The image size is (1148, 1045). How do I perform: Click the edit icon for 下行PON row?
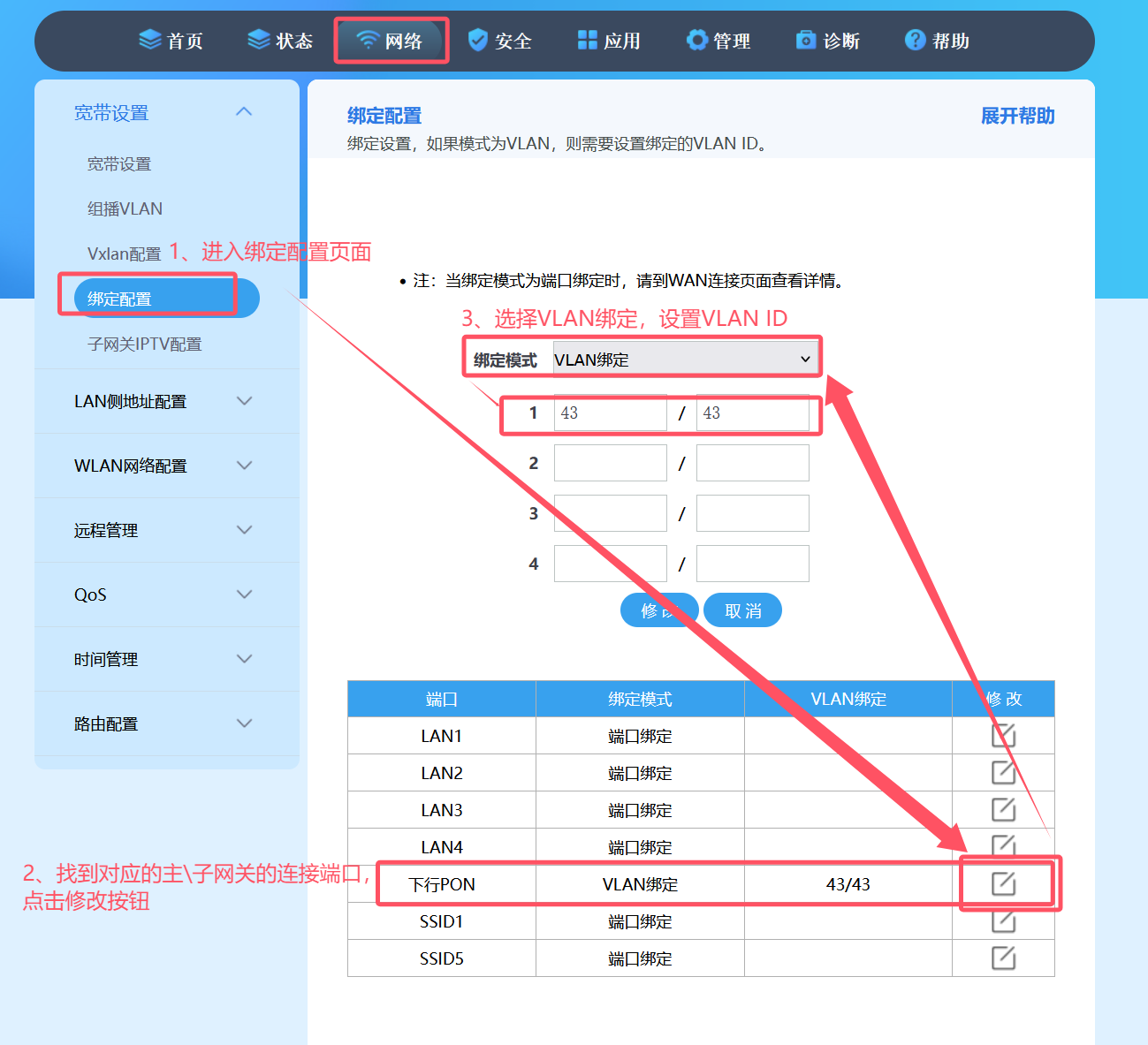tap(1003, 883)
